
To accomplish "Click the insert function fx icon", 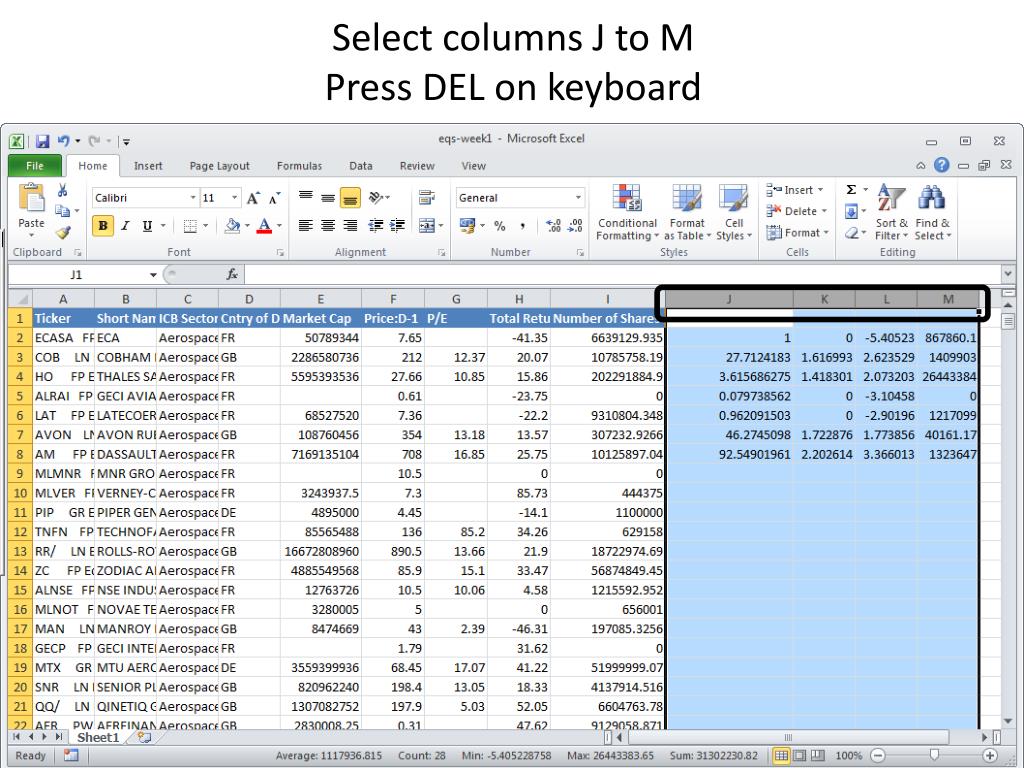I will (x=232, y=274).
